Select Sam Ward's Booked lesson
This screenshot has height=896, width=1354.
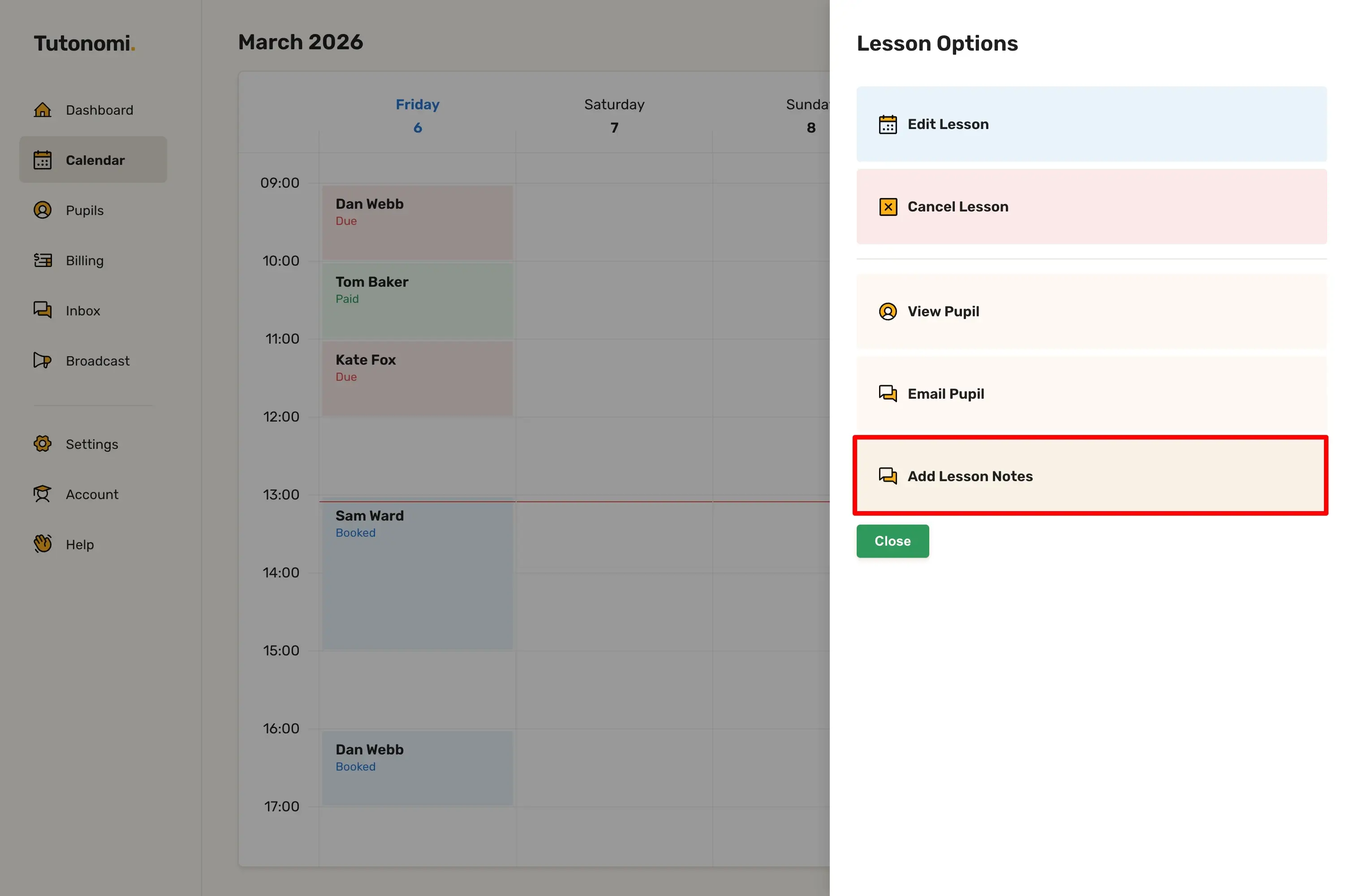417,574
